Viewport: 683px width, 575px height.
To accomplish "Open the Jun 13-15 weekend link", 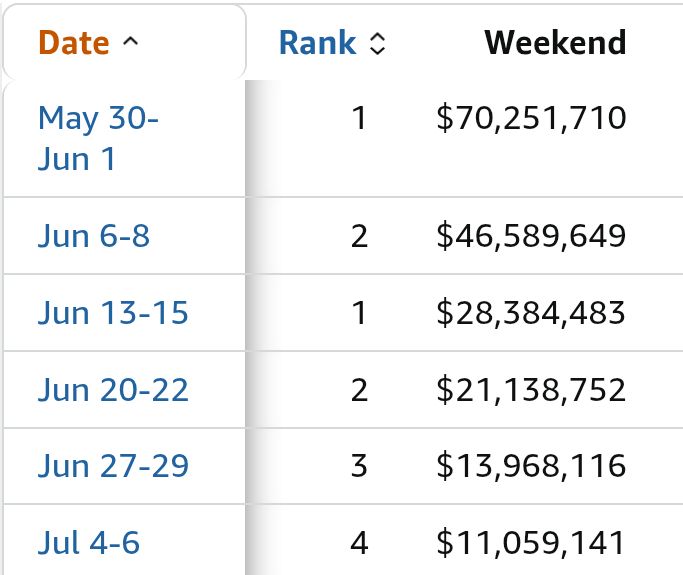I will tap(113, 313).
